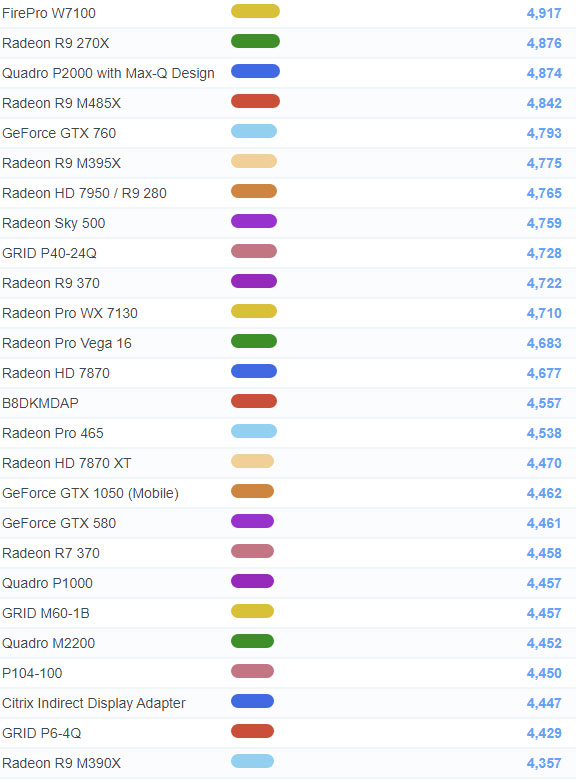
Task: Click score 4,457 for Quadro P1000
Action: [x=544, y=583]
